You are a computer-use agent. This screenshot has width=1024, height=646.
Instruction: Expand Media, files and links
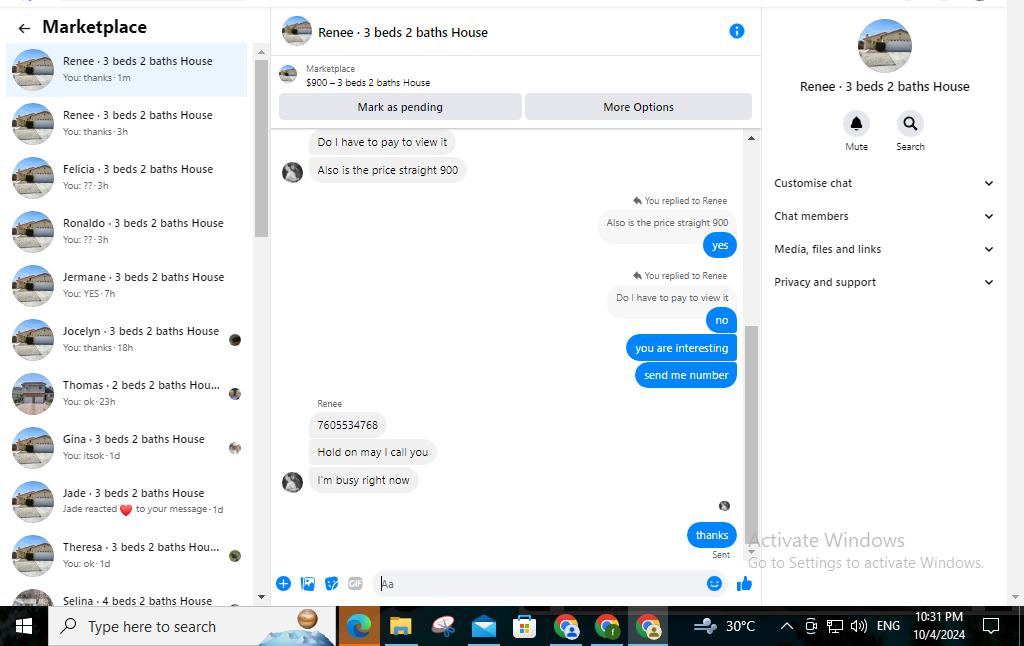pos(884,249)
